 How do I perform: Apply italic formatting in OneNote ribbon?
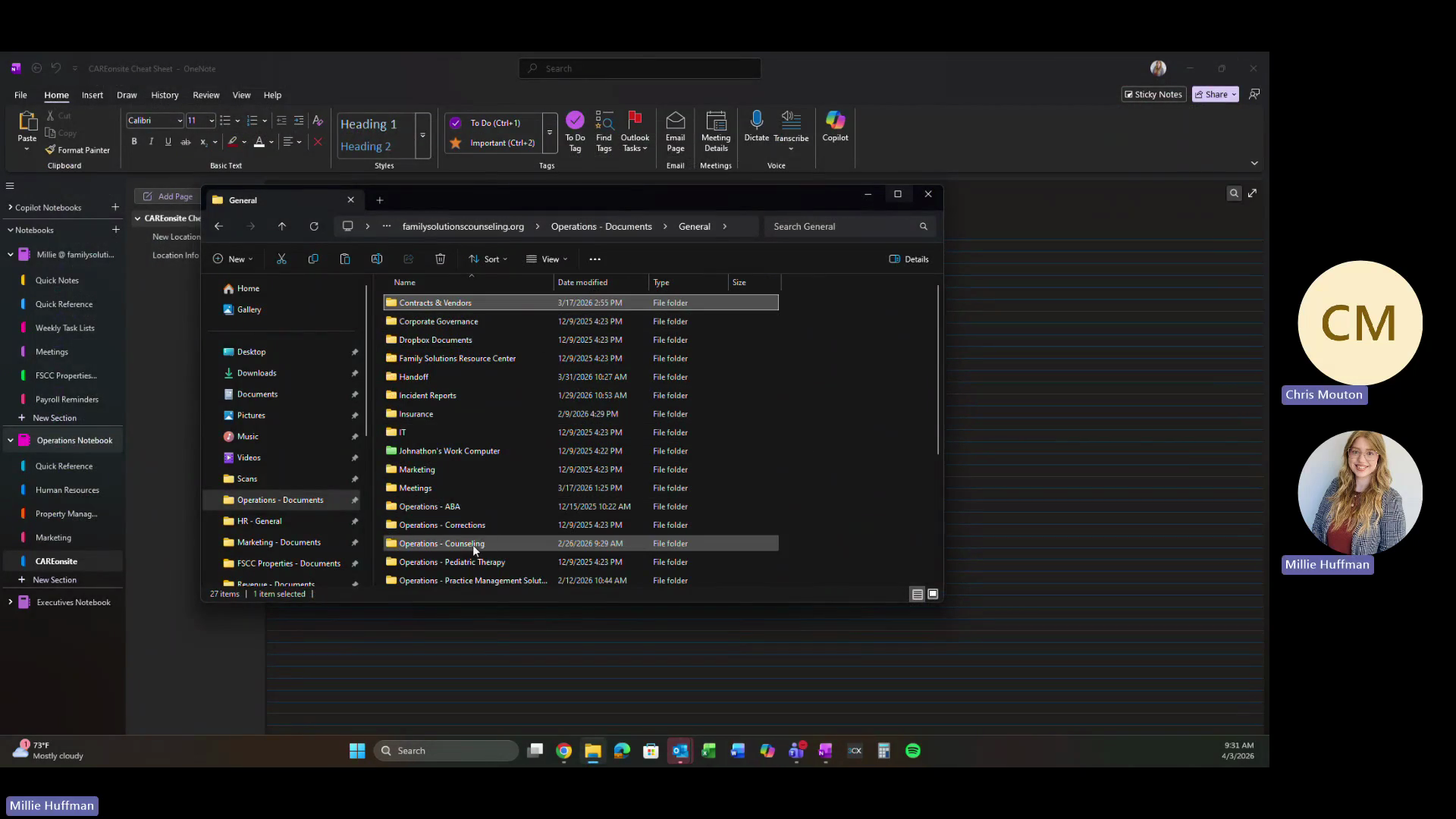click(151, 142)
